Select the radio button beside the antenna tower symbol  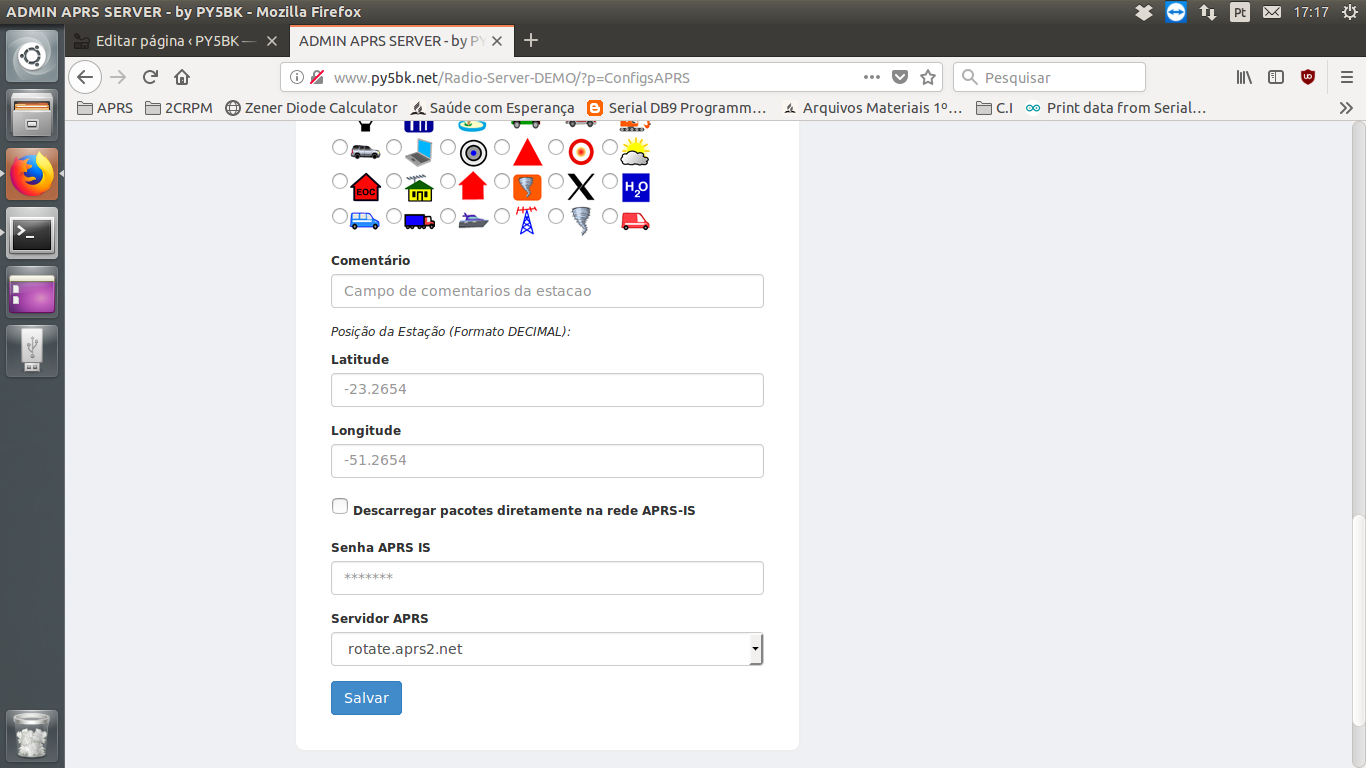(502, 215)
